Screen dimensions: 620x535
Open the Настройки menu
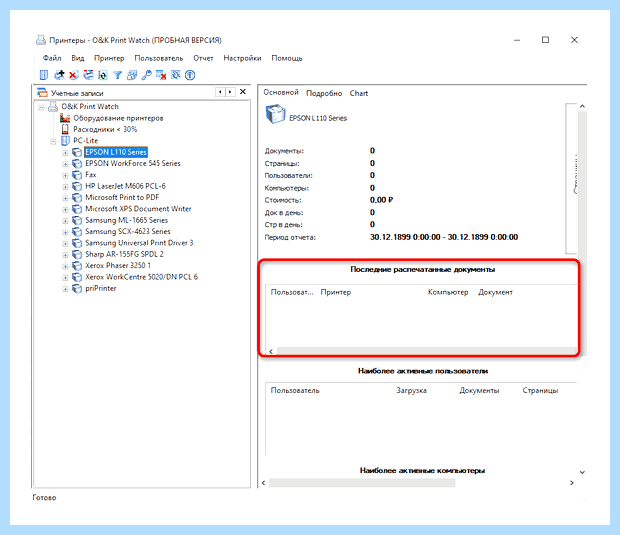pos(242,58)
